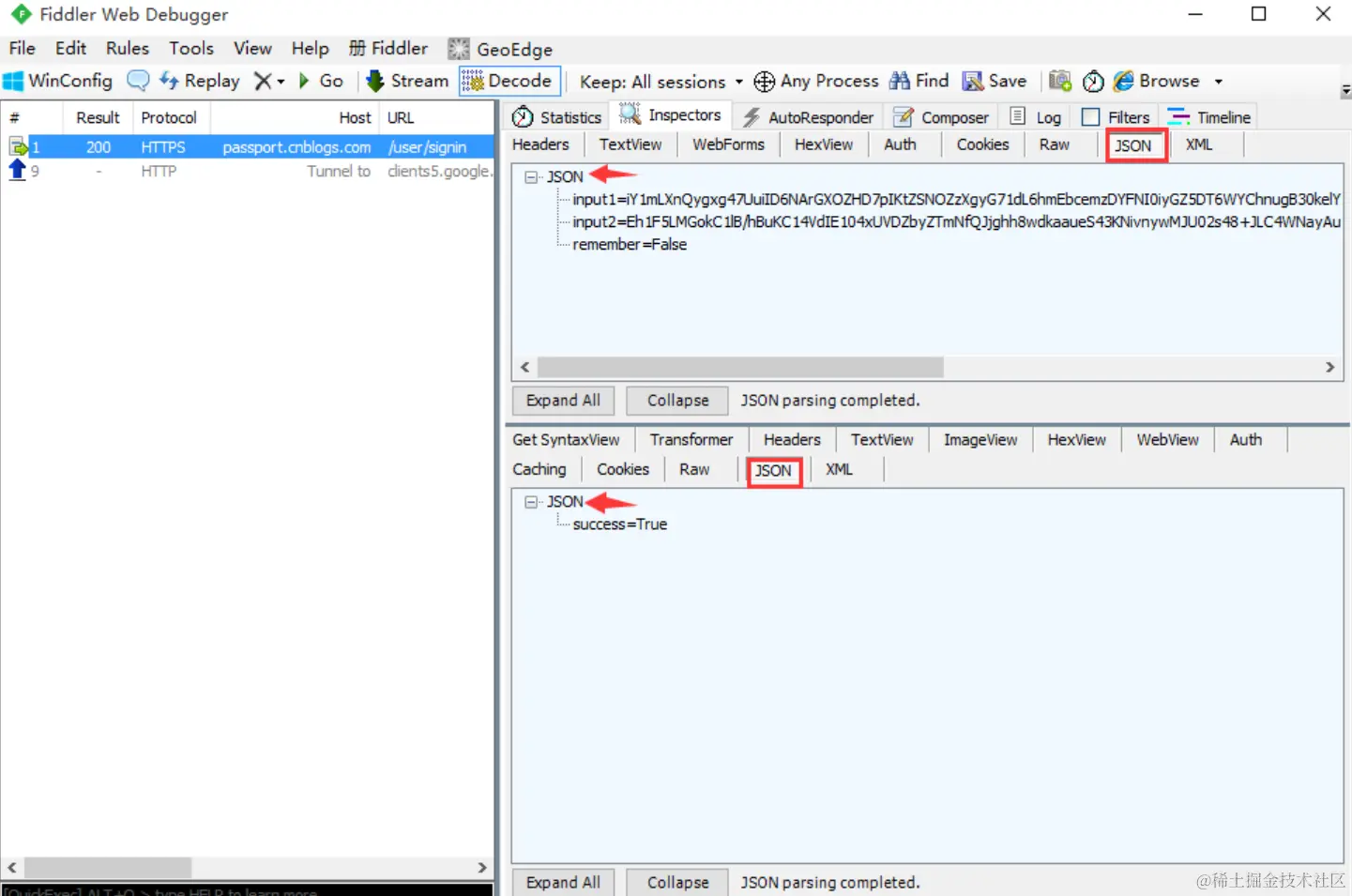Save sessions using the Save icon
1352x896 pixels.
point(973,81)
